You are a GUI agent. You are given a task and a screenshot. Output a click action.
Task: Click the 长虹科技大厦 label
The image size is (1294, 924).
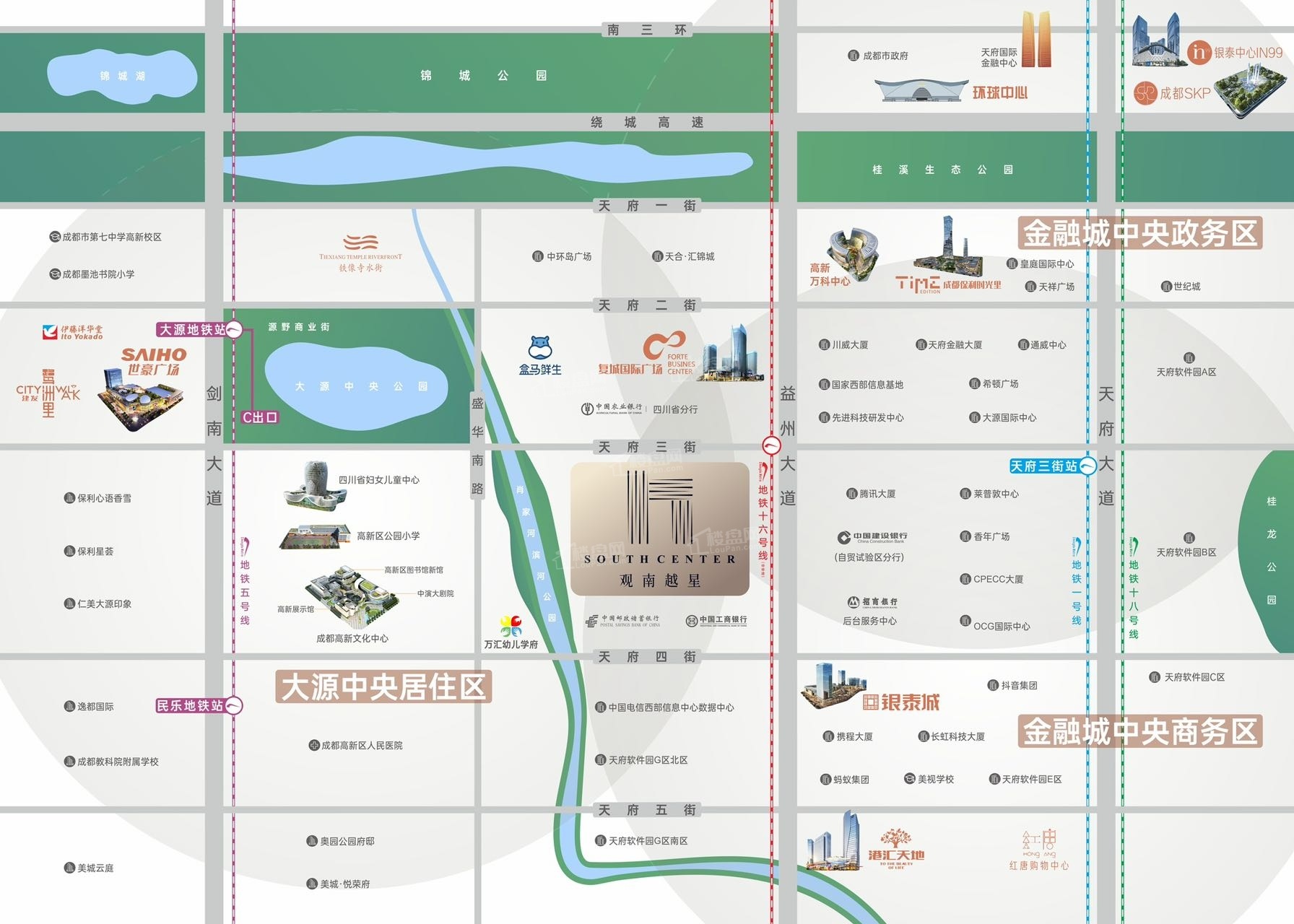pos(951,736)
